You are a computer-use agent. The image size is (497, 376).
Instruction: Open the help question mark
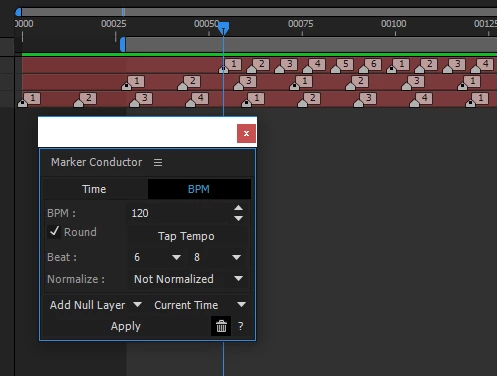coord(241,326)
